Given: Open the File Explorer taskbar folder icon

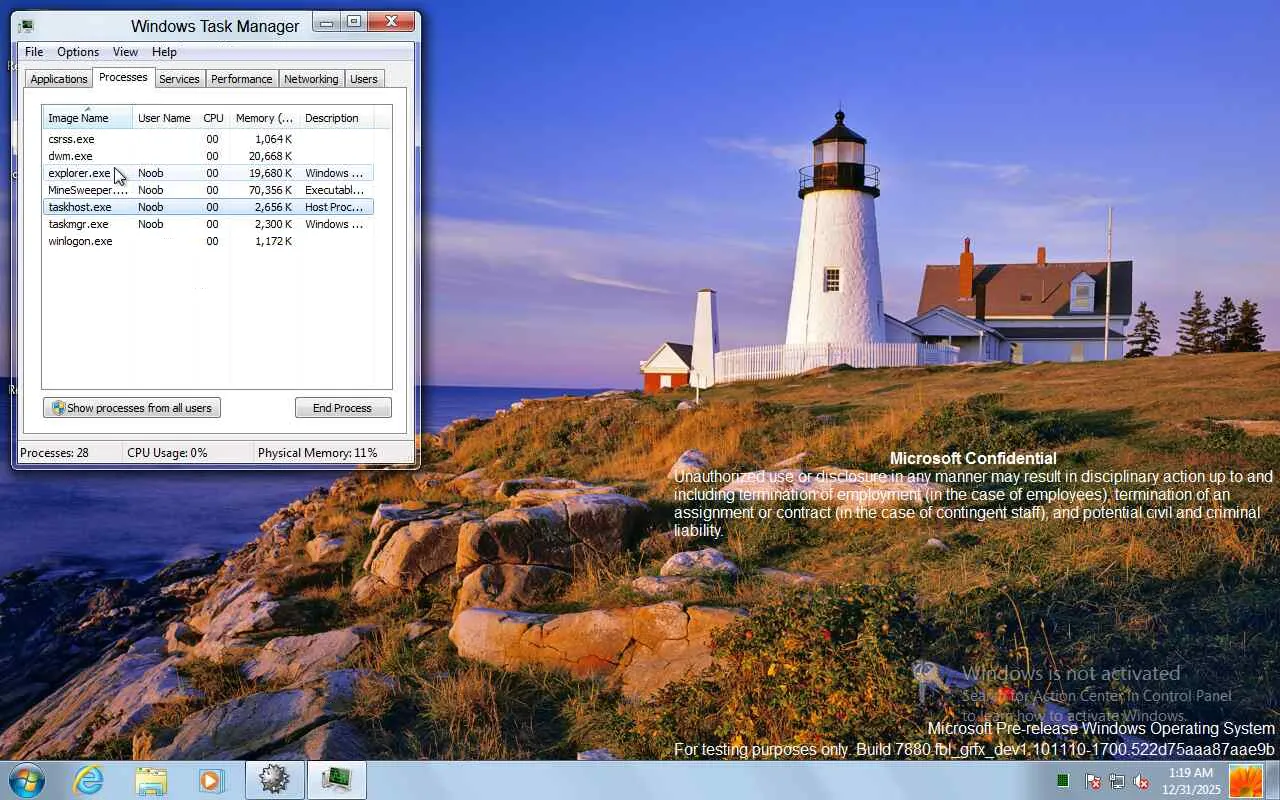Looking at the screenshot, I should pyautogui.click(x=151, y=780).
